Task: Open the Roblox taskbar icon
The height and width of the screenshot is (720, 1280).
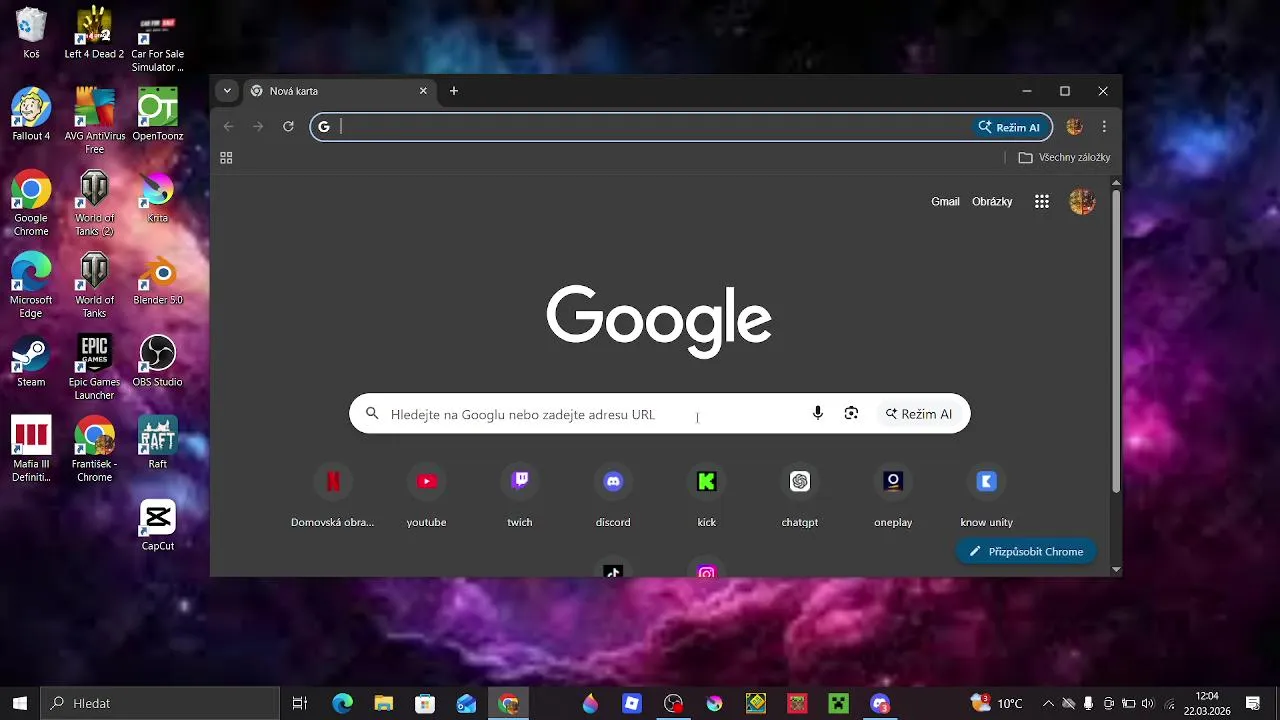Action: point(632,703)
